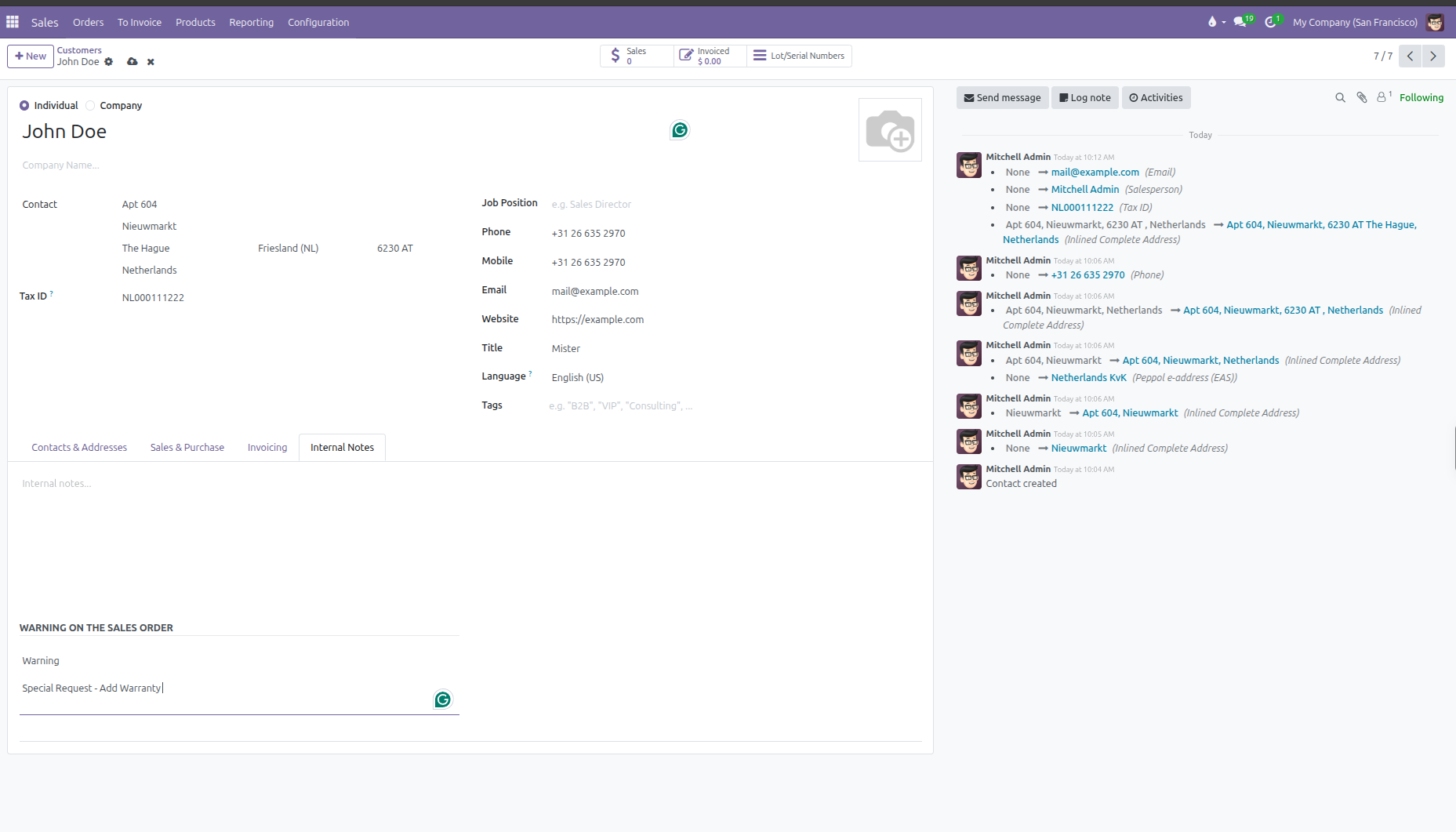This screenshot has height=832, width=1456.
Task: Switch to the Contacts & Addresses tab
Action: pyautogui.click(x=79, y=448)
